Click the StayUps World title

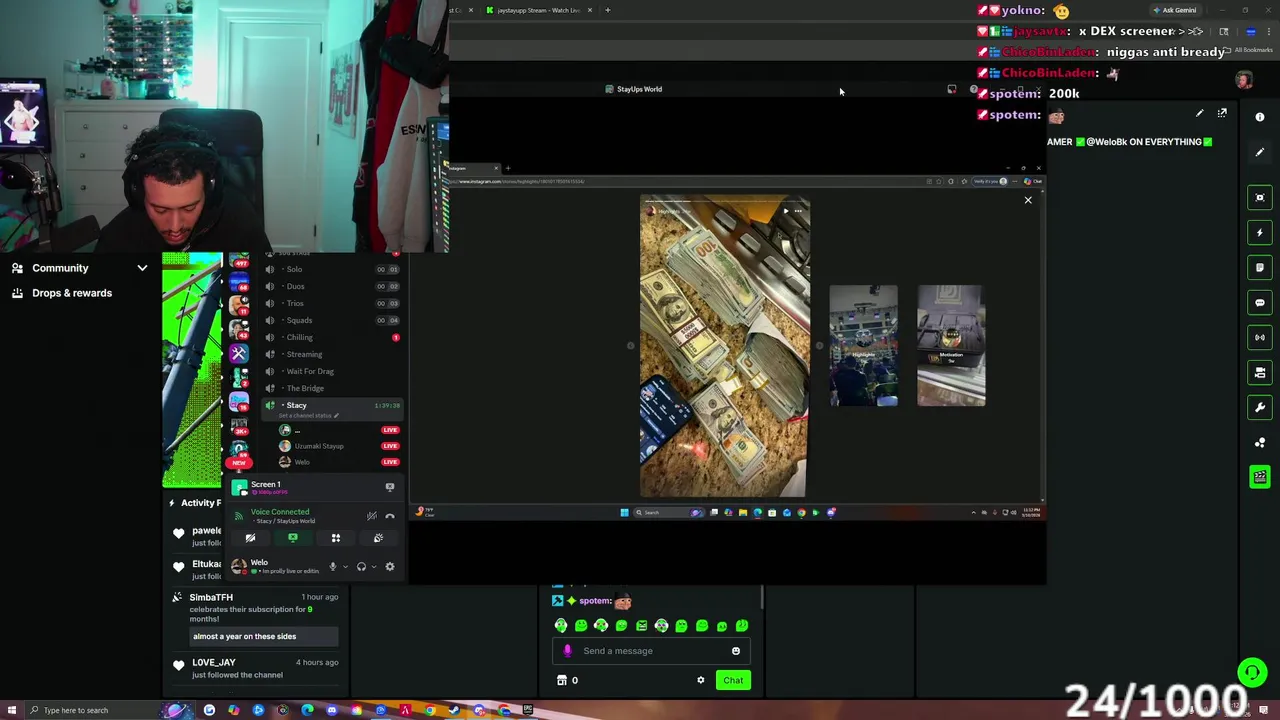(x=639, y=89)
